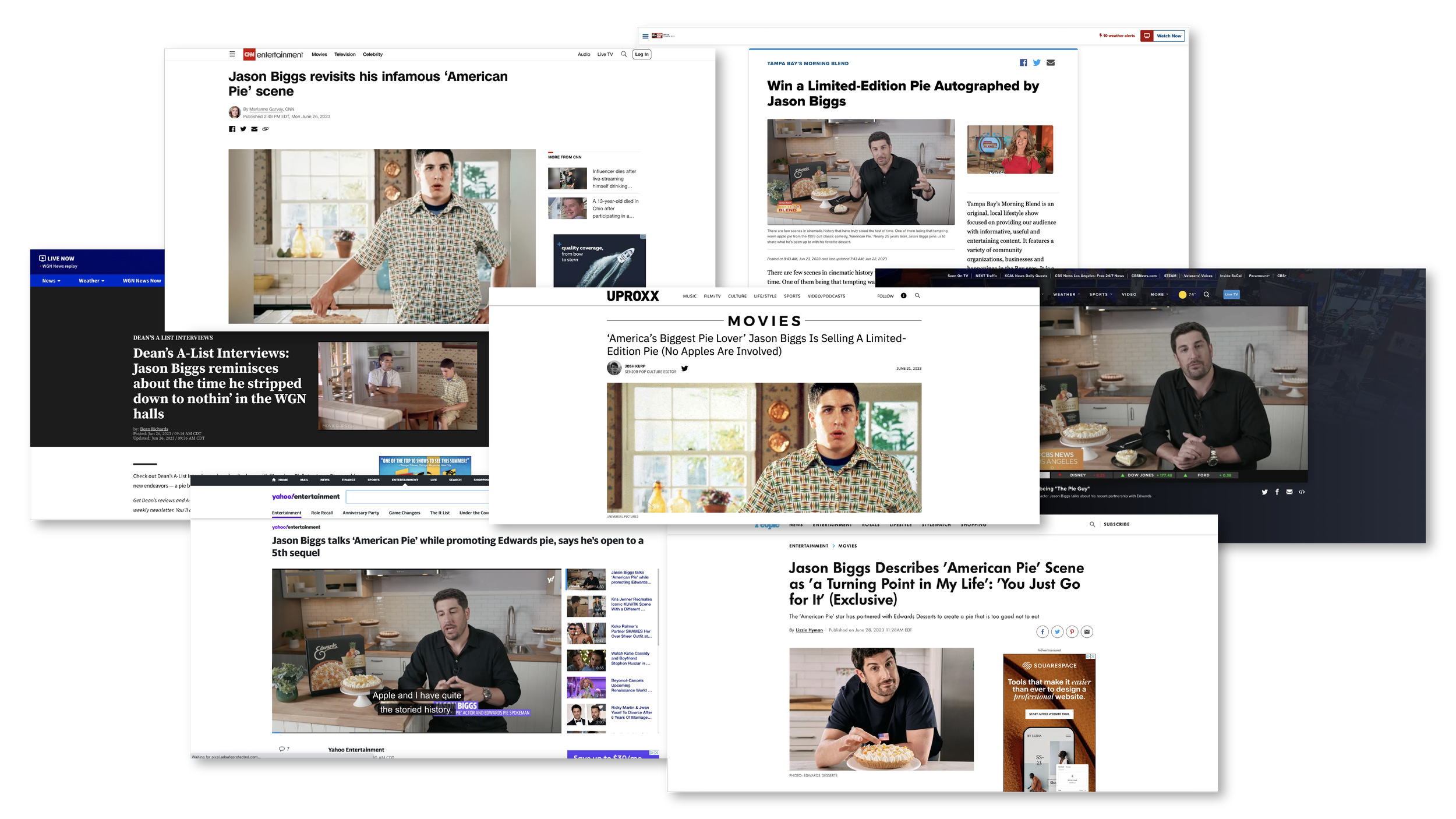Screen dimensions: 1456x819
Task: Open Josh Kurp's Twitter bird icon
Action: pyautogui.click(x=685, y=368)
